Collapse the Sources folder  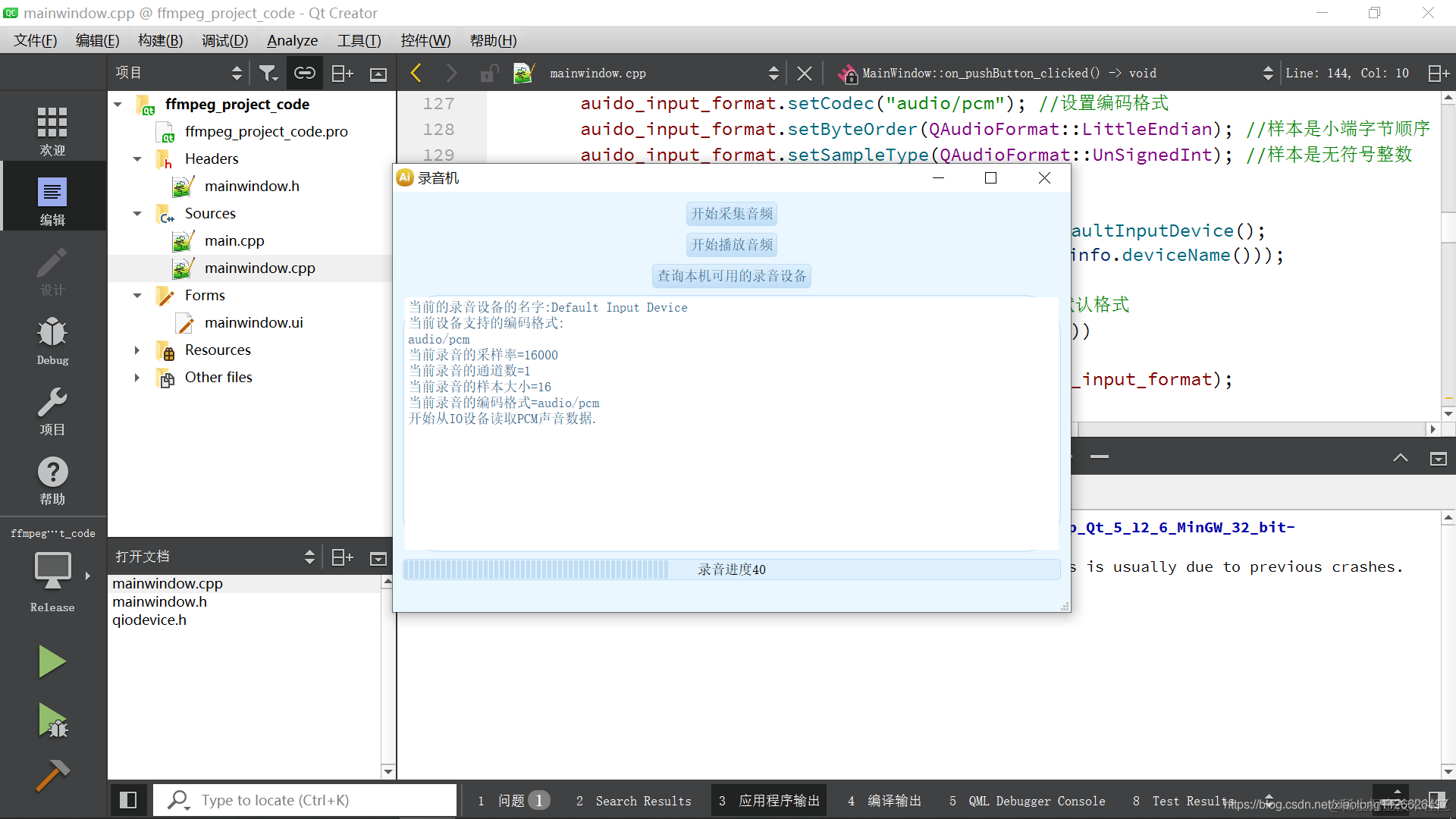coord(137,213)
